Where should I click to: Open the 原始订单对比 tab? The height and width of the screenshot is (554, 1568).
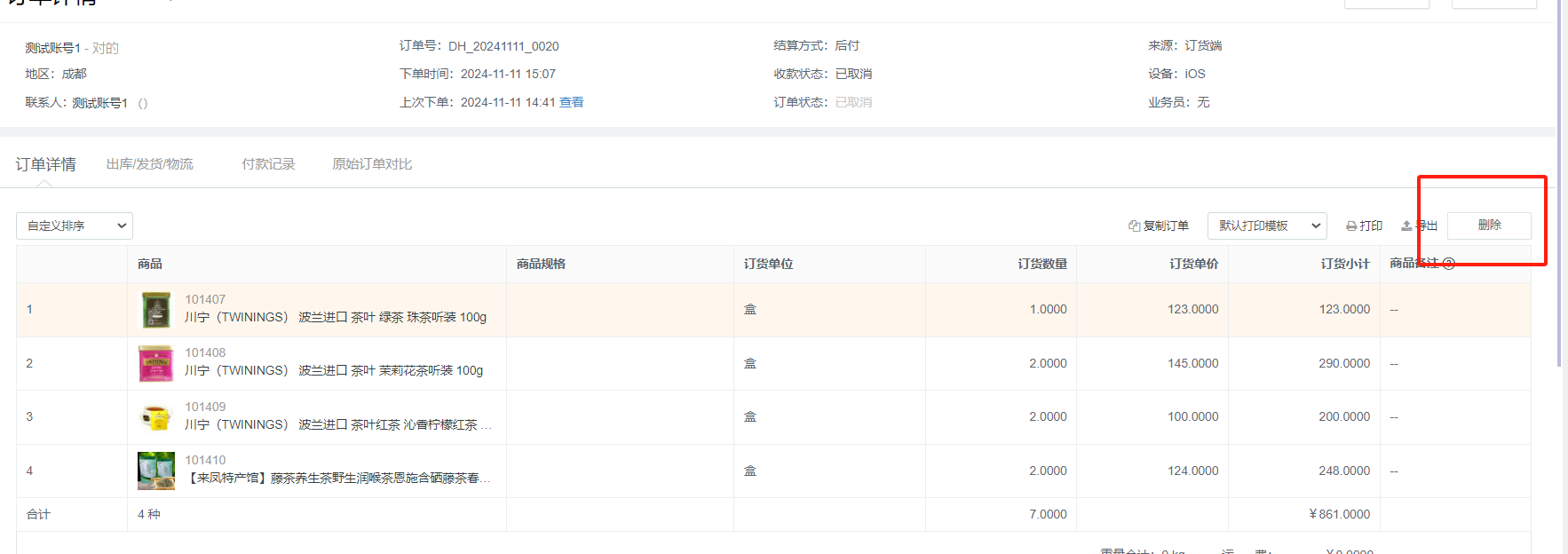coord(372,164)
